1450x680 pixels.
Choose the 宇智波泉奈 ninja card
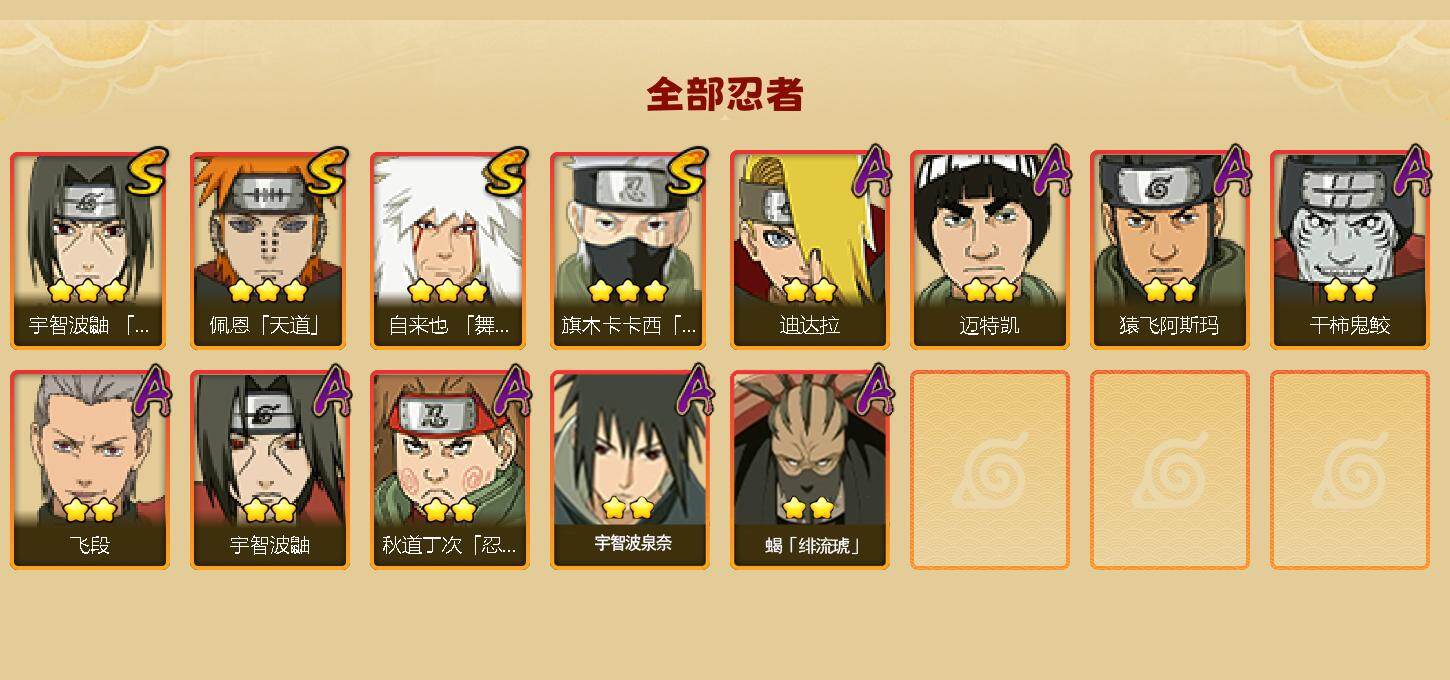(630, 470)
